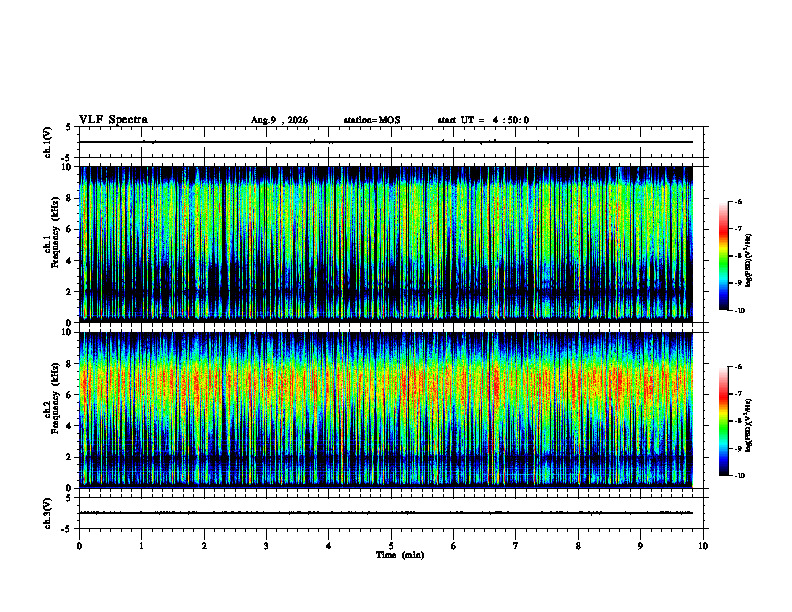Click the "Time (min)" axis label
Image resolution: width=792 pixels, height=612 pixels.
pos(400,555)
